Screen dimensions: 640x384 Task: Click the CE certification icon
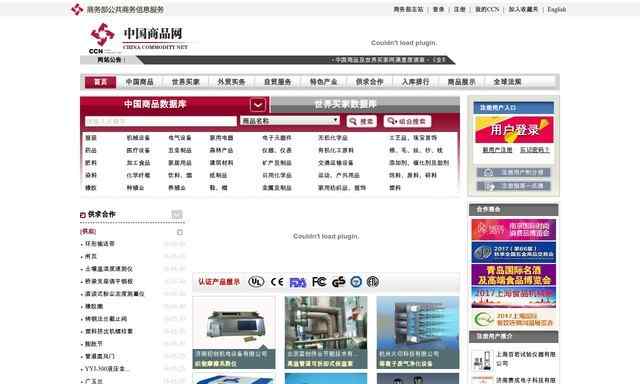[277, 282]
